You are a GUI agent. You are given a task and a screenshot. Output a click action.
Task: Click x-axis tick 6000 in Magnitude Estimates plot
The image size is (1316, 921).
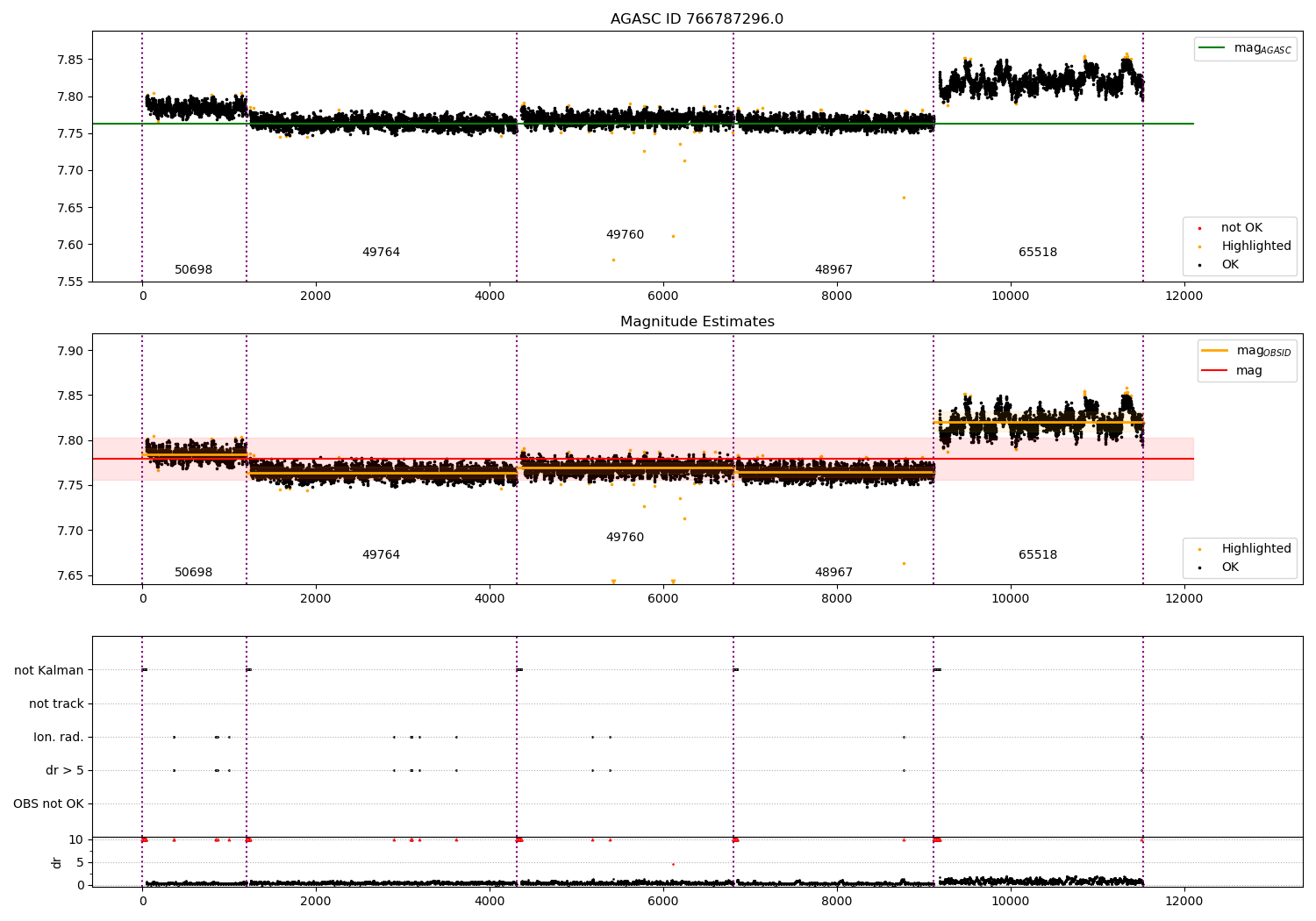pyautogui.click(x=662, y=598)
